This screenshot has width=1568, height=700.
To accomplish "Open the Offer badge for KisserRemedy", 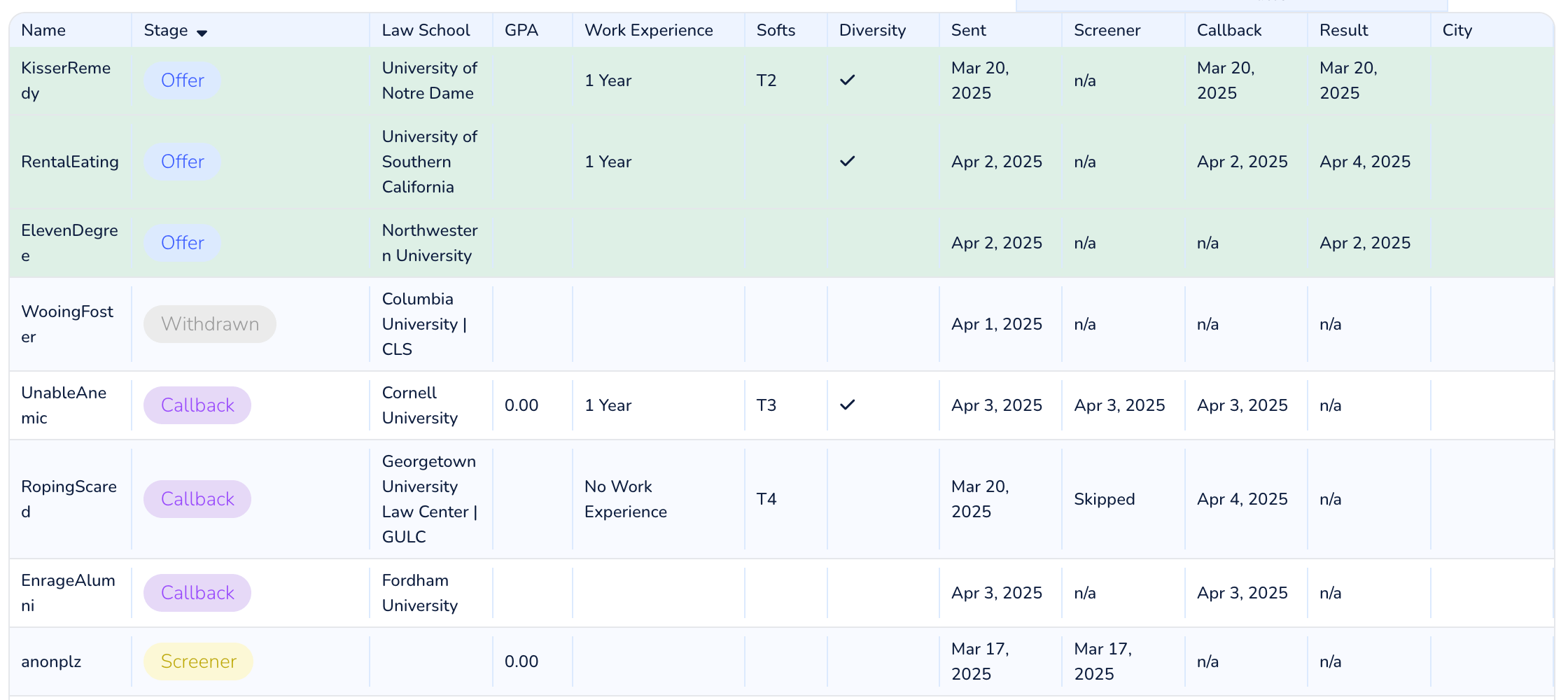I will pyautogui.click(x=183, y=80).
